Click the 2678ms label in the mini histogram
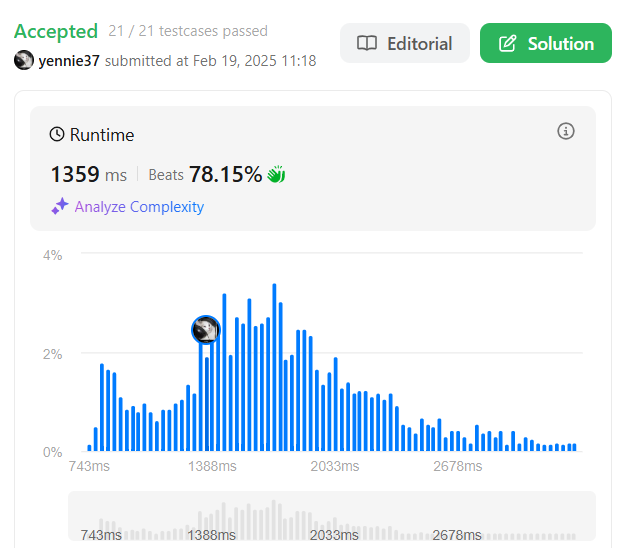The height and width of the screenshot is (548, 627). point(457,535)
